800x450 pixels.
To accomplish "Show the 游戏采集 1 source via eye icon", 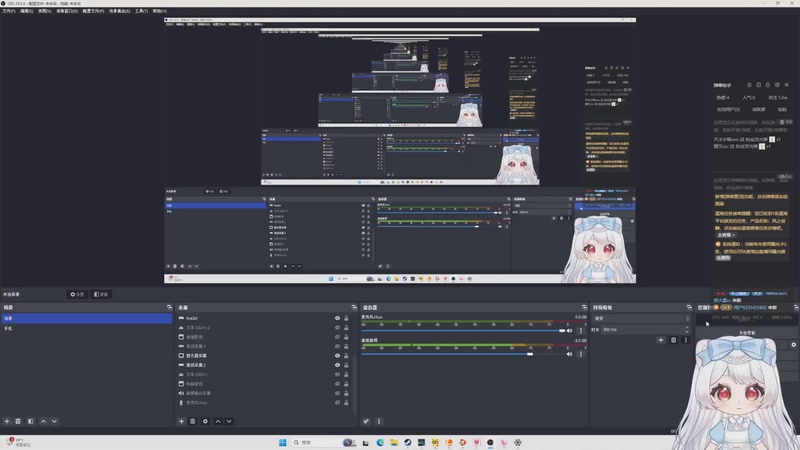I will [337, 346].
